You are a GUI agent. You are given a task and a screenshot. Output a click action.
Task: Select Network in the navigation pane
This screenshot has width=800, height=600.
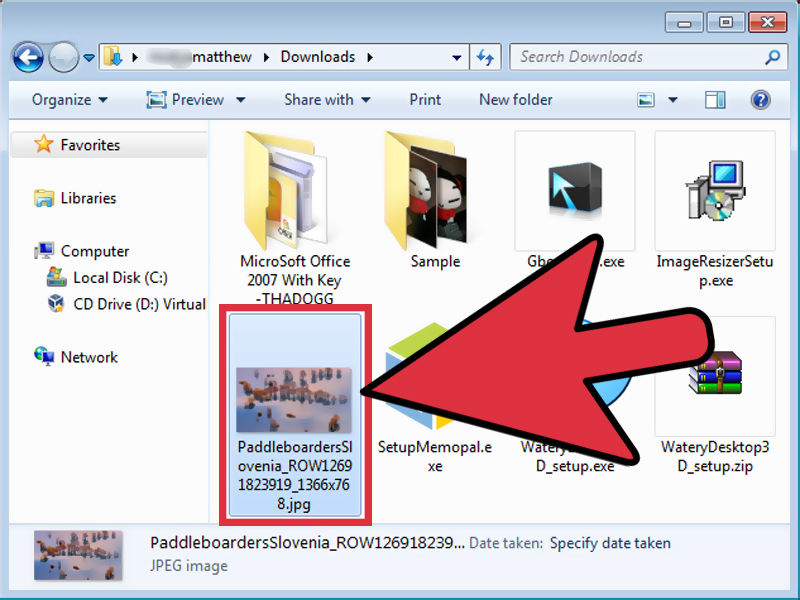(89, 357)
